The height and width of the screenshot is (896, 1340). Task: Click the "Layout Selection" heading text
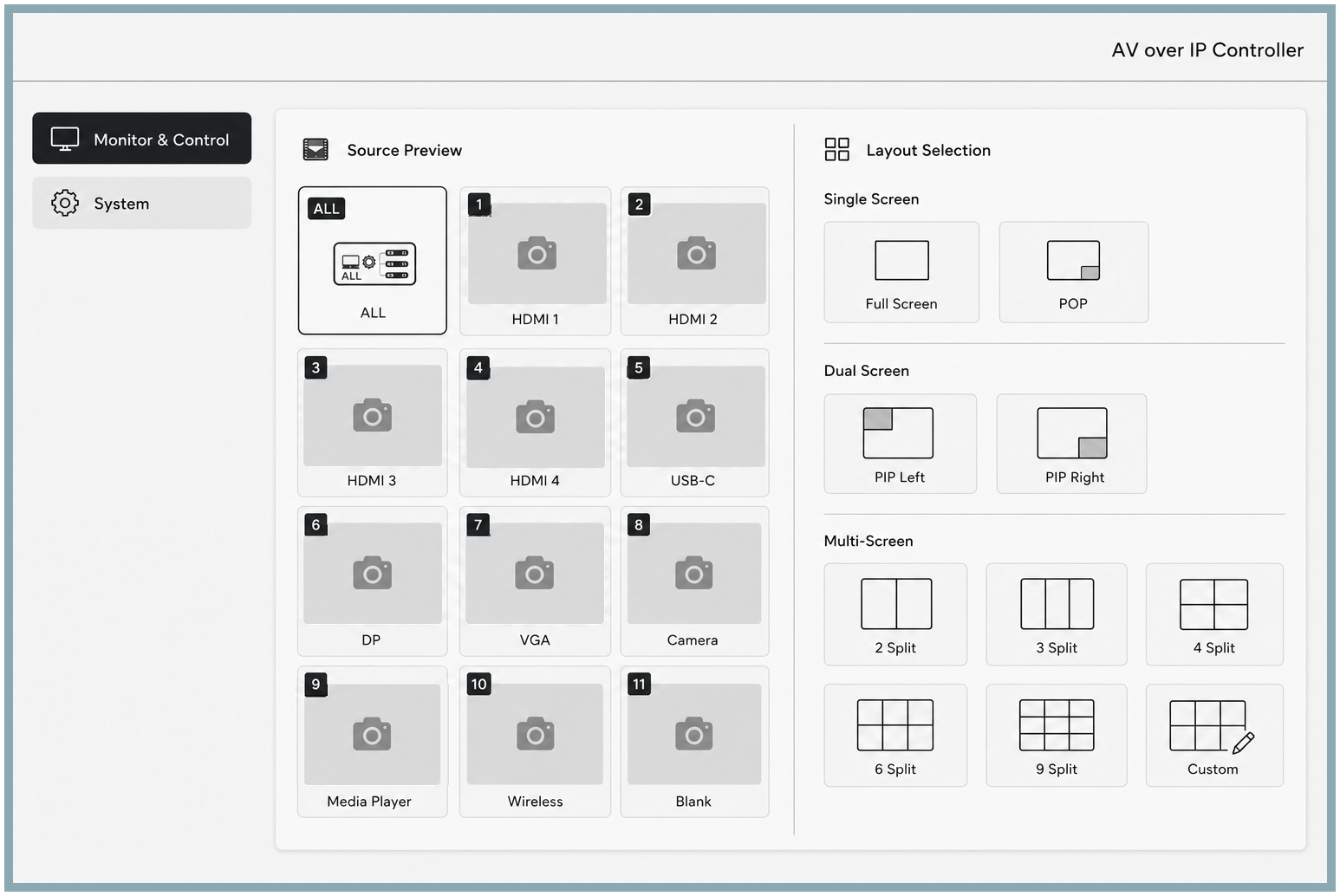(928, 150)
